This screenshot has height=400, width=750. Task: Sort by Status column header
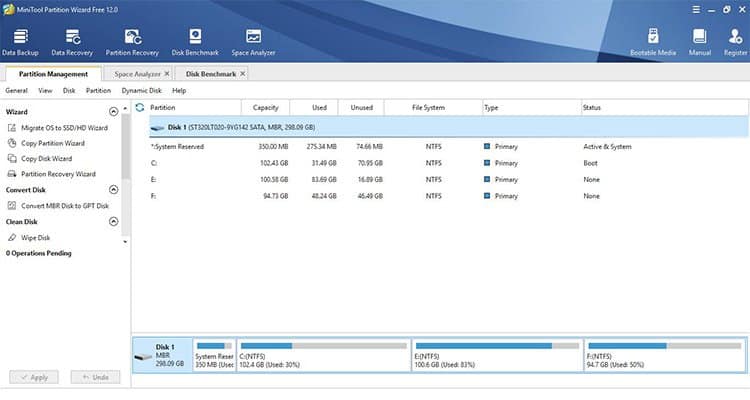point(664,108)
